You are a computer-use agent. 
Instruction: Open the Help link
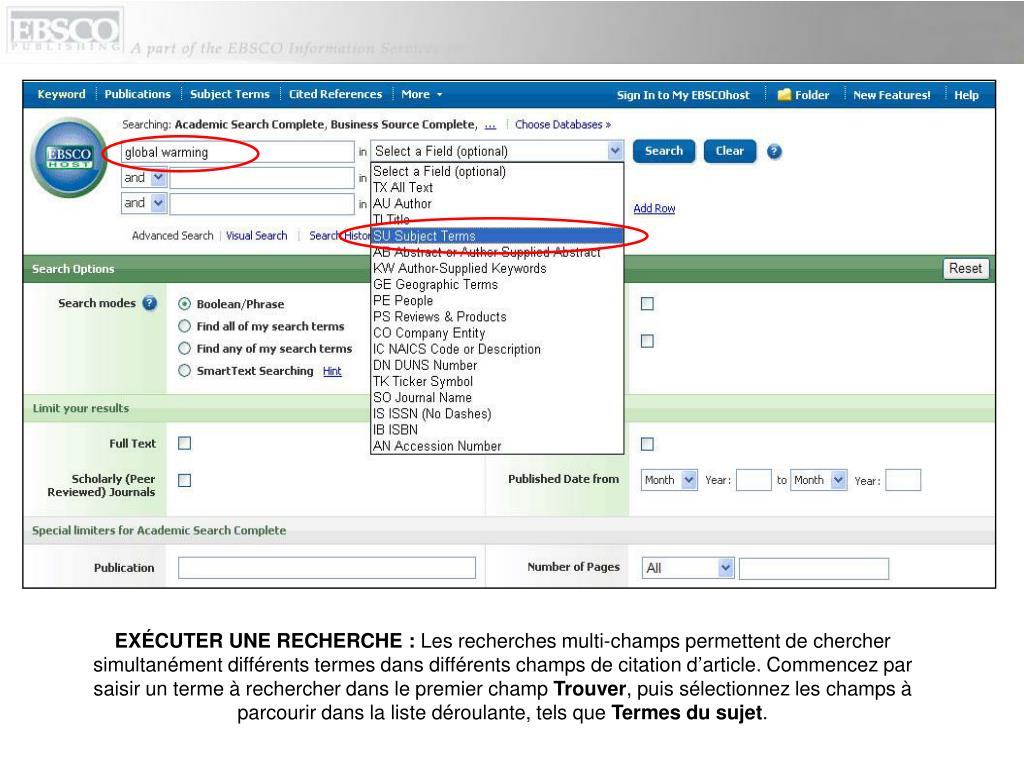pyautogui.click(x=967, y=95)
